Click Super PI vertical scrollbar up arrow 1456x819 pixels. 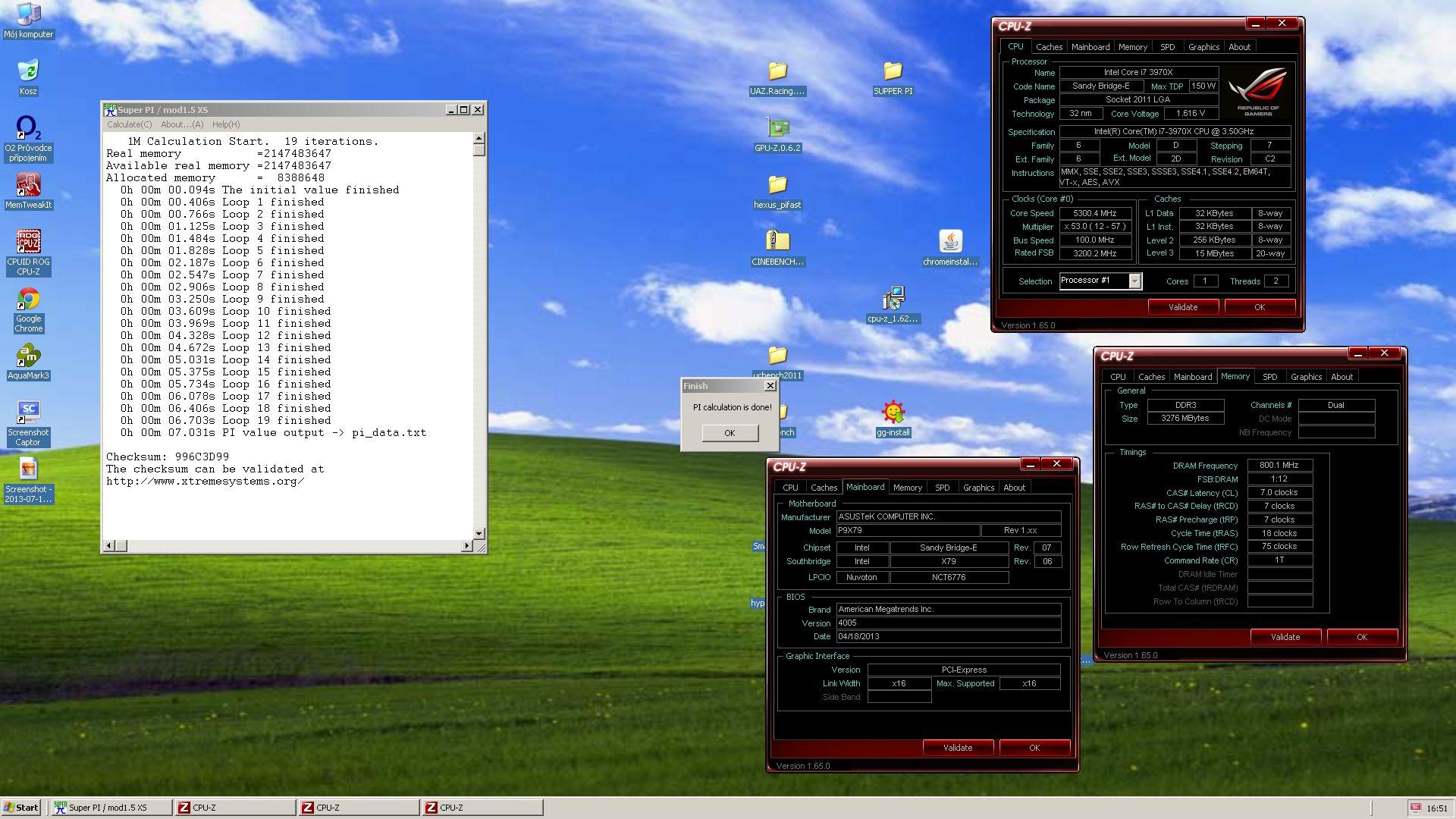[x=479, y=138]
